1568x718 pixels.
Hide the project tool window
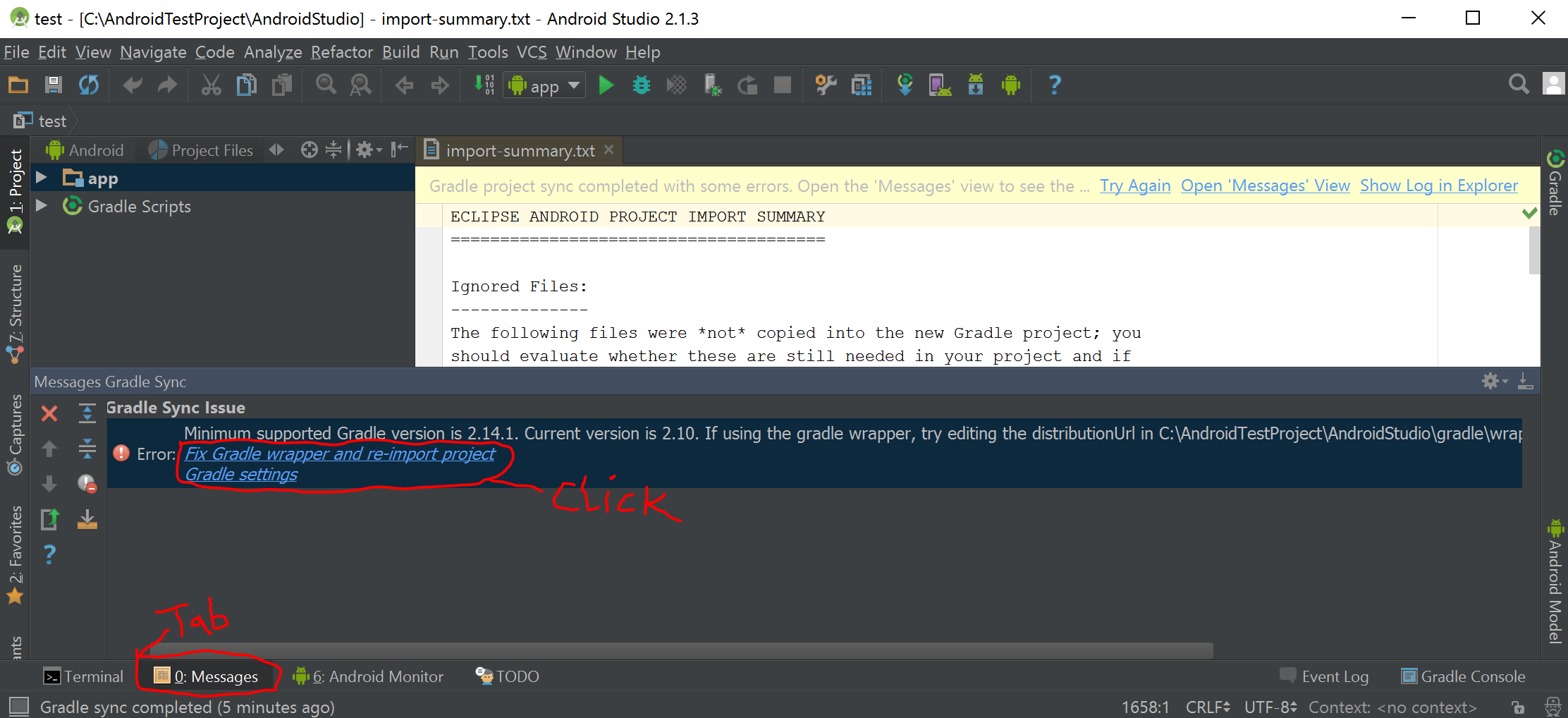(x=400, y=149)
